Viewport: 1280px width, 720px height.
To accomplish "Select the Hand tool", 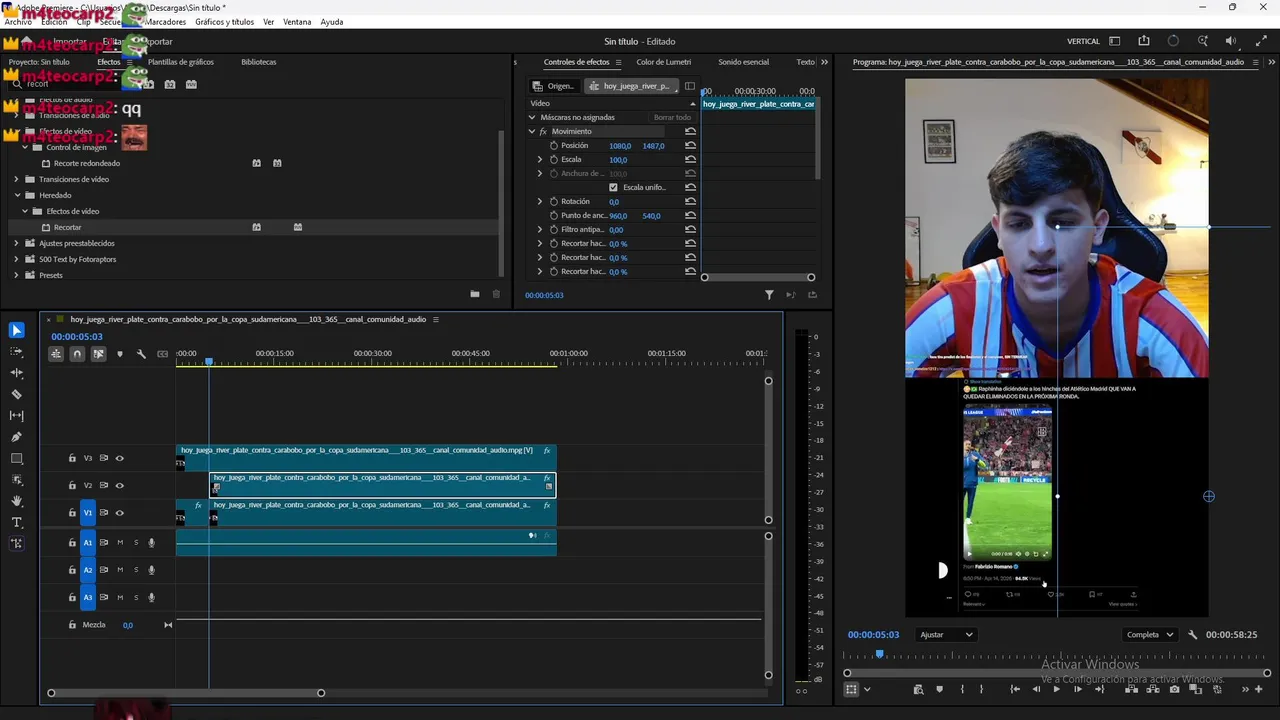I will point(17,501).
